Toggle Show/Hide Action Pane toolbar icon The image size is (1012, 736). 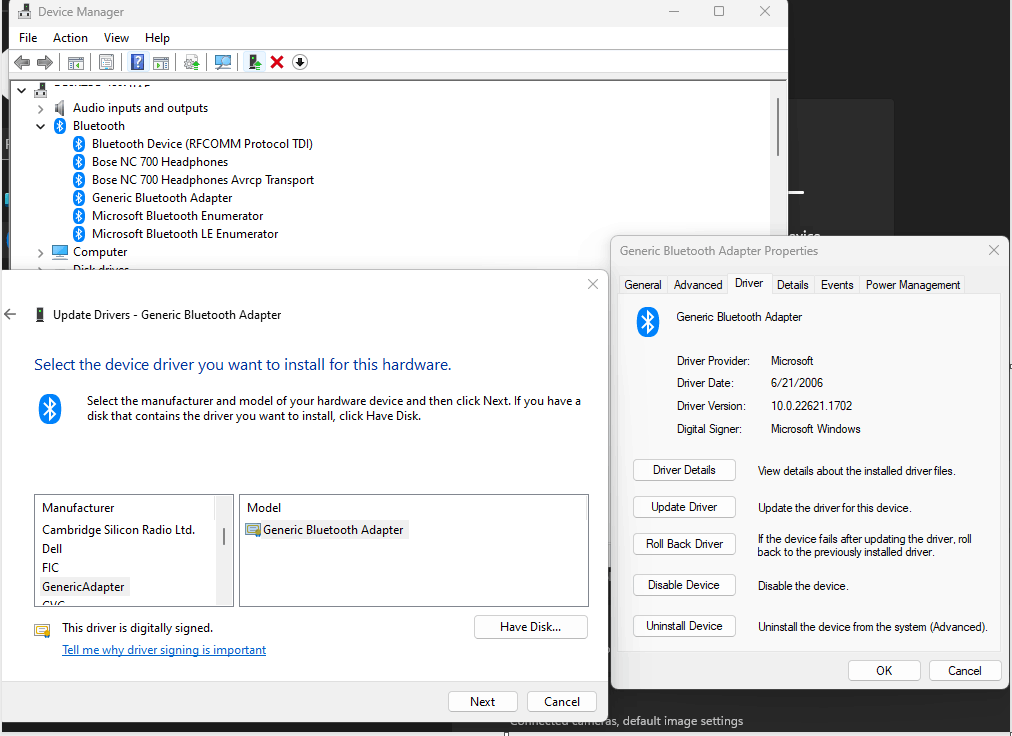coord(161,62)
